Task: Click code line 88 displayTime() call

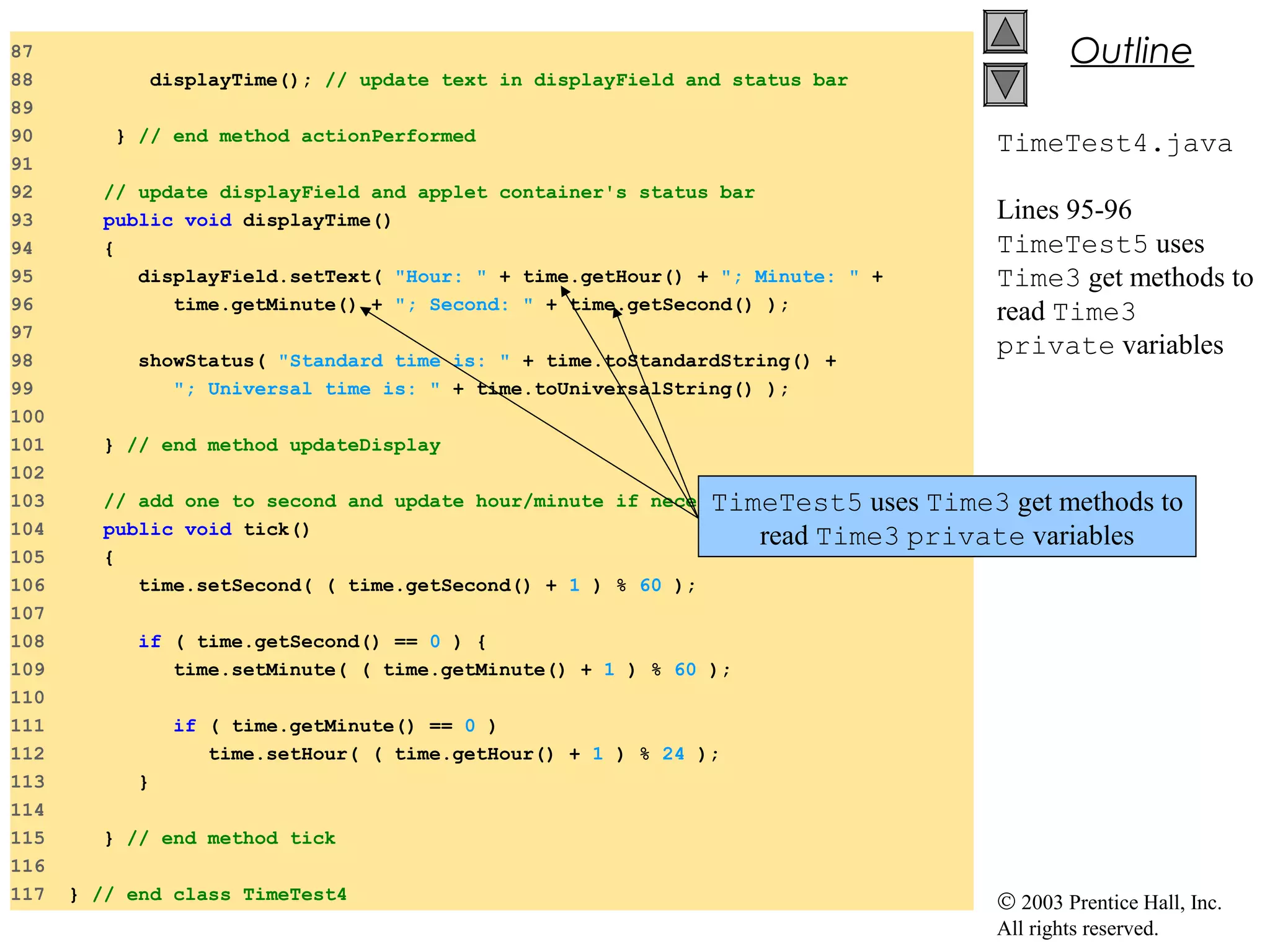Action: [230, 81]
